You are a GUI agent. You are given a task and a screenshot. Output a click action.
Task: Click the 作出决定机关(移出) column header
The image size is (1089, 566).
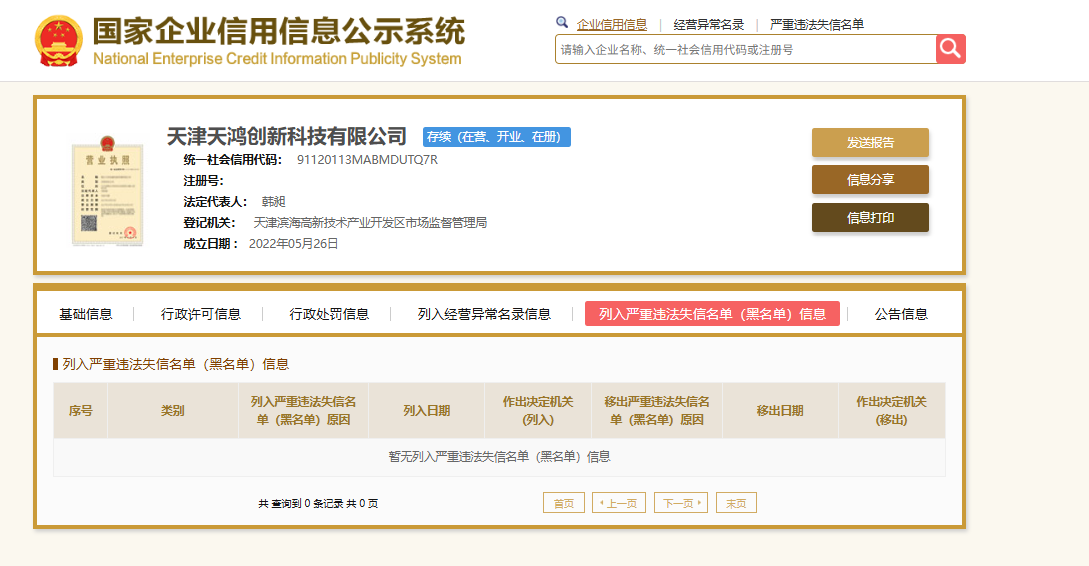[892, 410]
